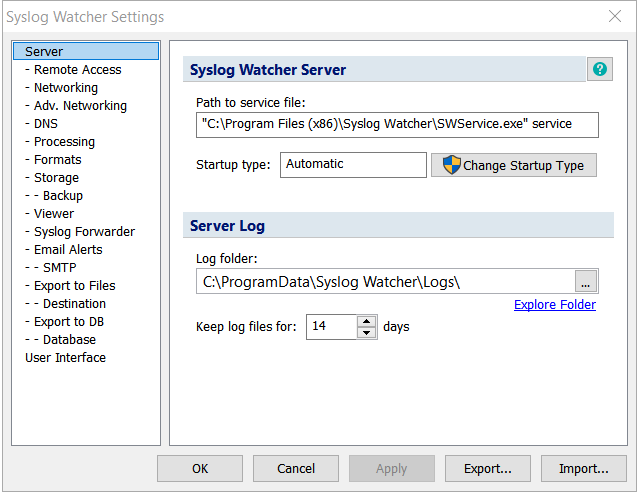Screen dimensions: 639x494
Task: Click the keep log files days value
Action: [332, 326]
